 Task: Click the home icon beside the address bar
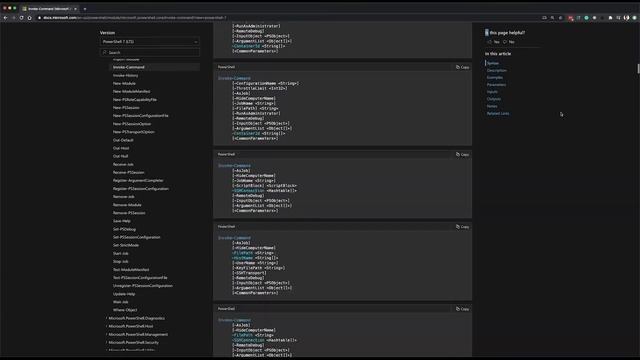(x=29, y=18)
